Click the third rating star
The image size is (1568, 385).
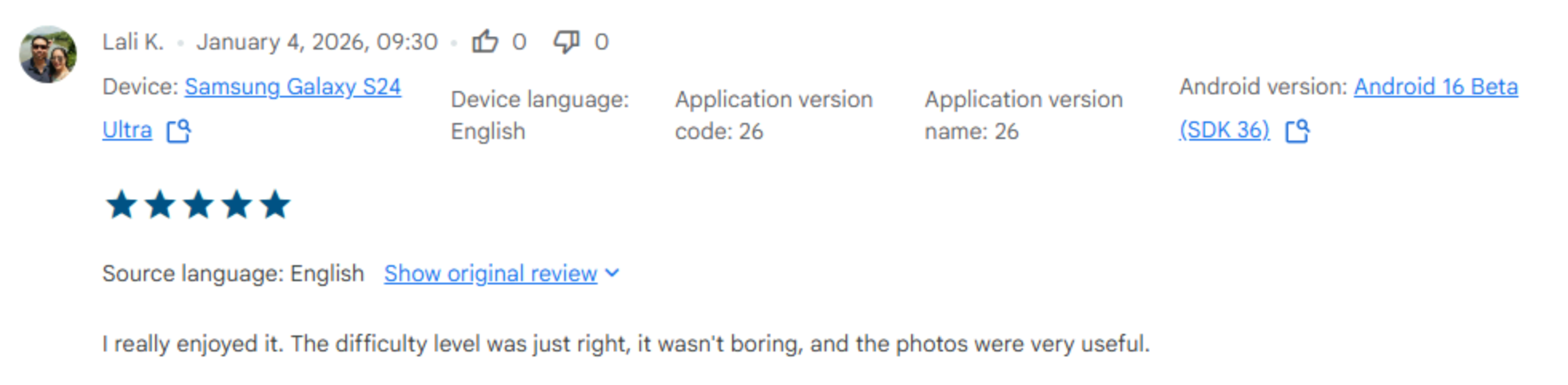tap(198, 204)
